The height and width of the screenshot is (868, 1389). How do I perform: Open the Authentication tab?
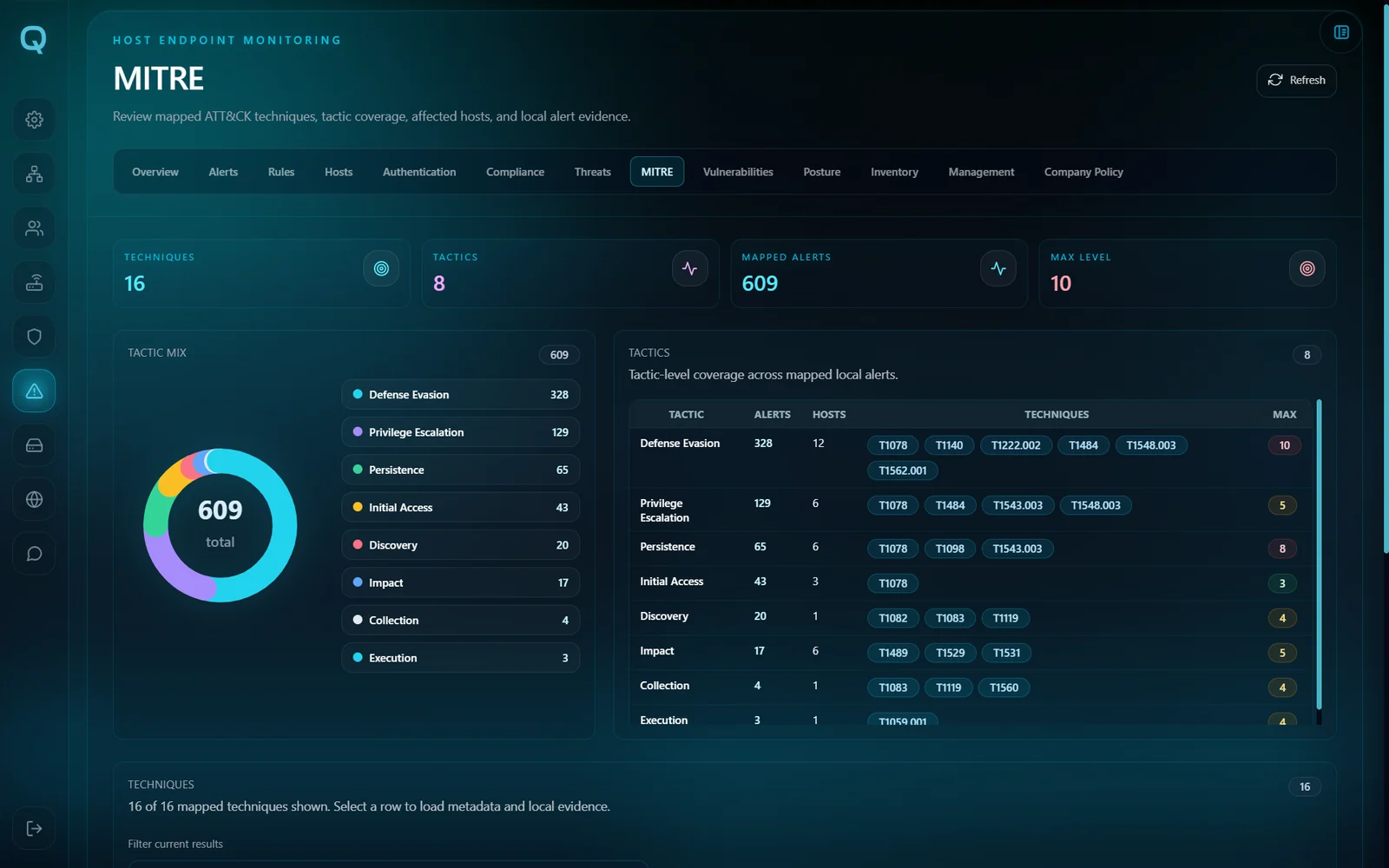[419, 172]
